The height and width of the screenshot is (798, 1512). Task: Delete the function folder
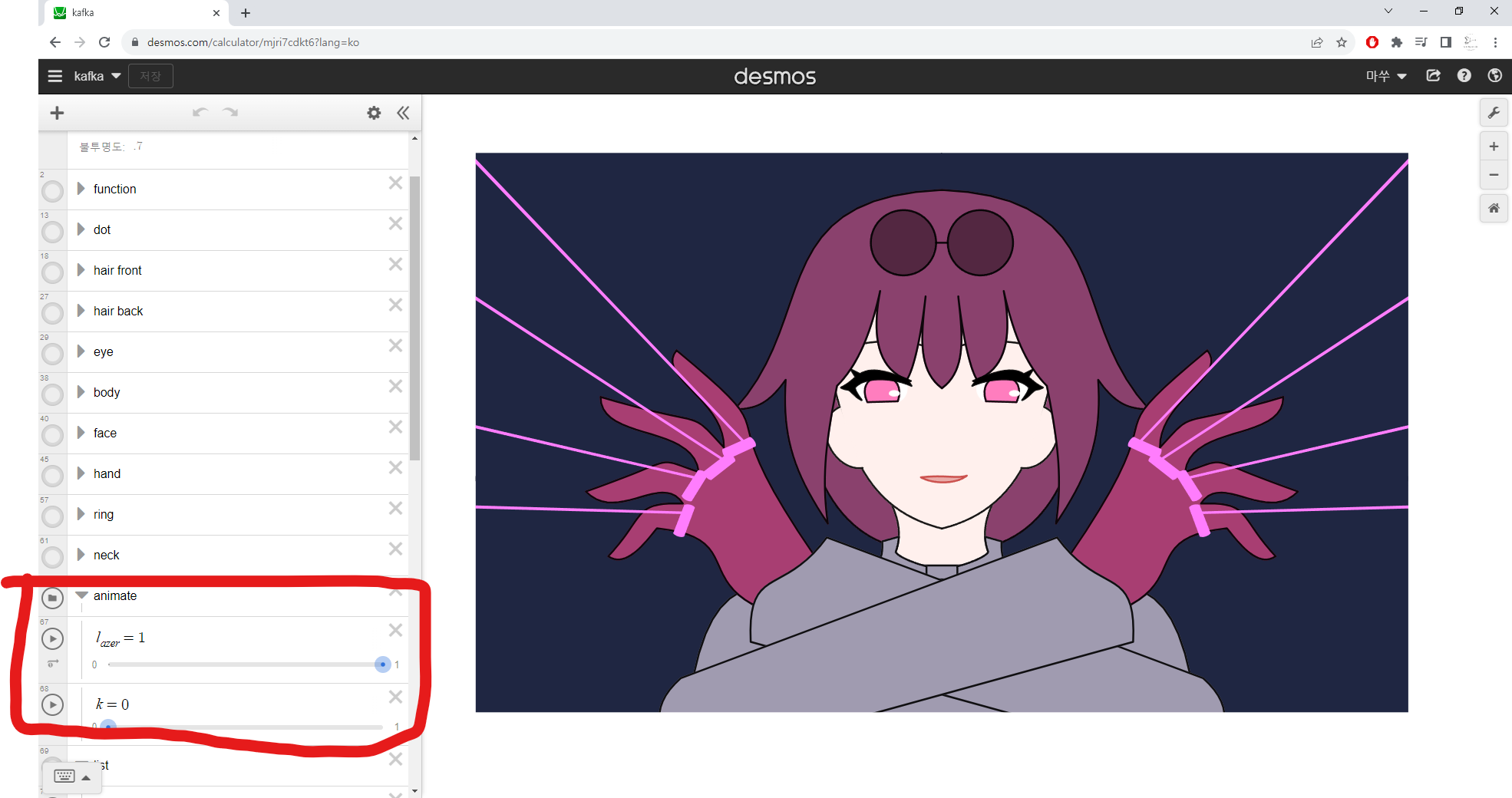(x=395, y=183)
